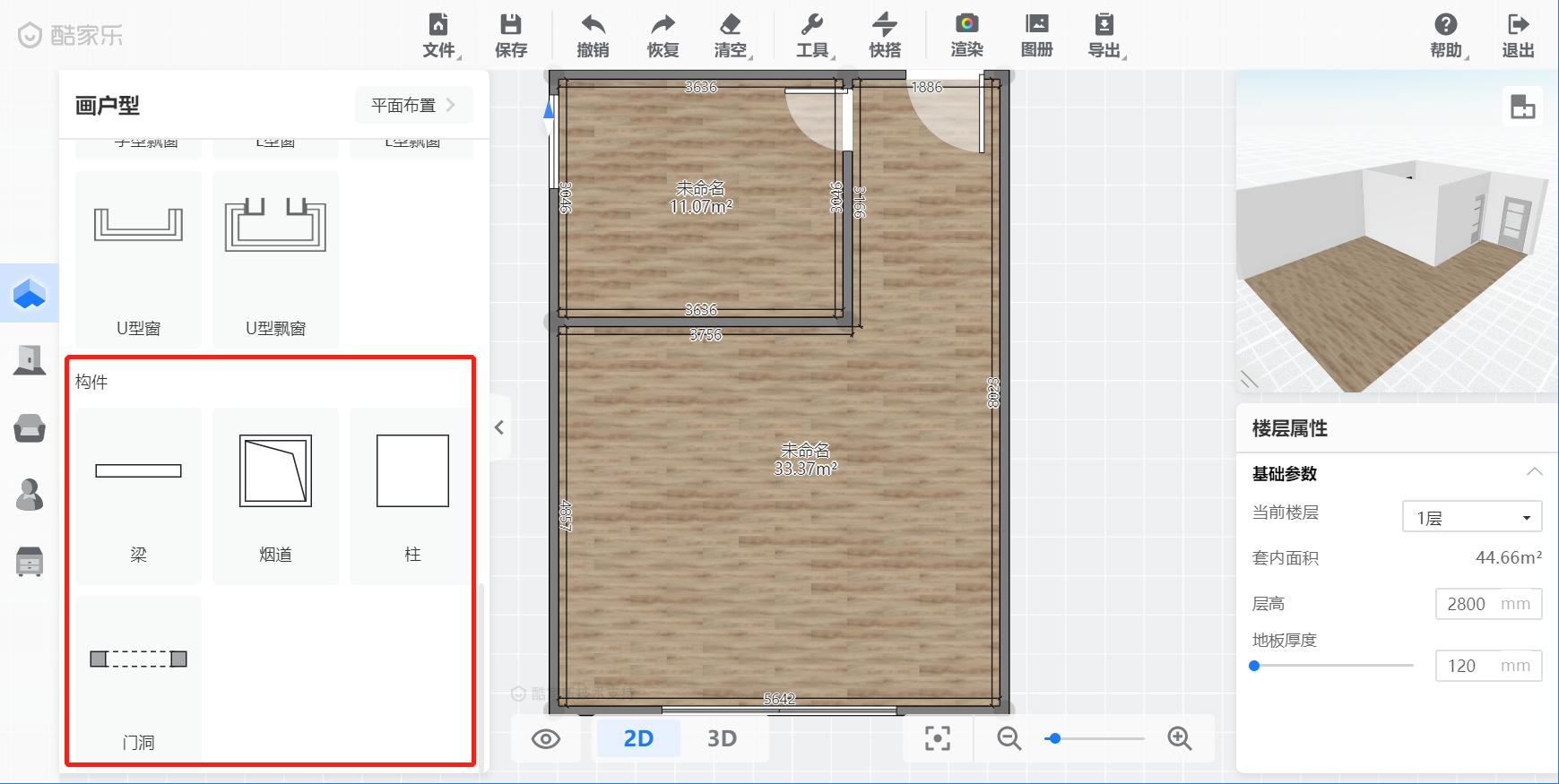The height and width of the screenshot is (784, 1559).
Task: Open the current floor (1层) dropdown
Action: tap(1471, 517)
